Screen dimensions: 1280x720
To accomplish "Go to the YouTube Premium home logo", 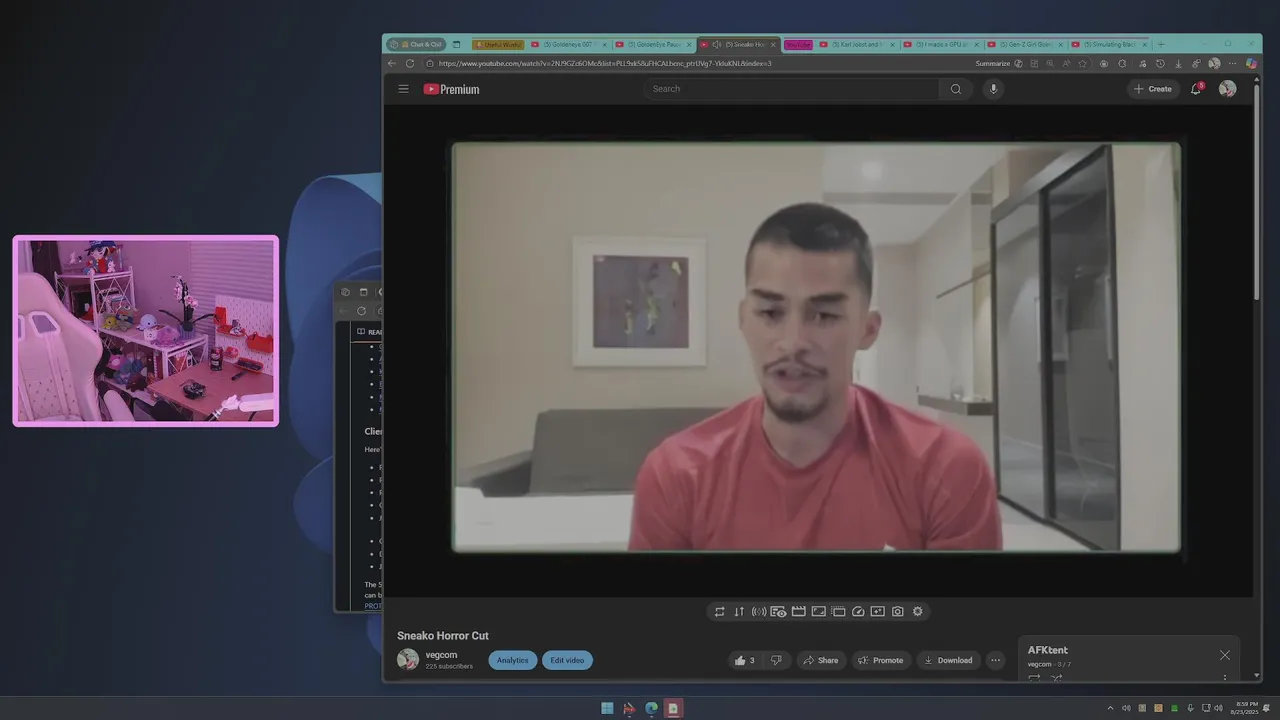I will [451, 89].
